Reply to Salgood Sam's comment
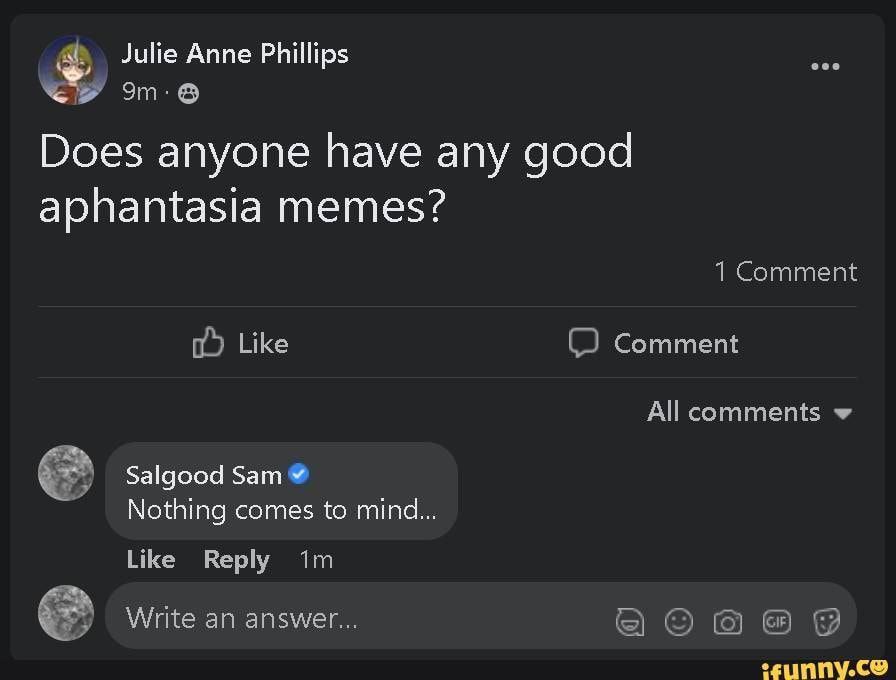Viewport: 896px width, 680px height. [236, 560]
